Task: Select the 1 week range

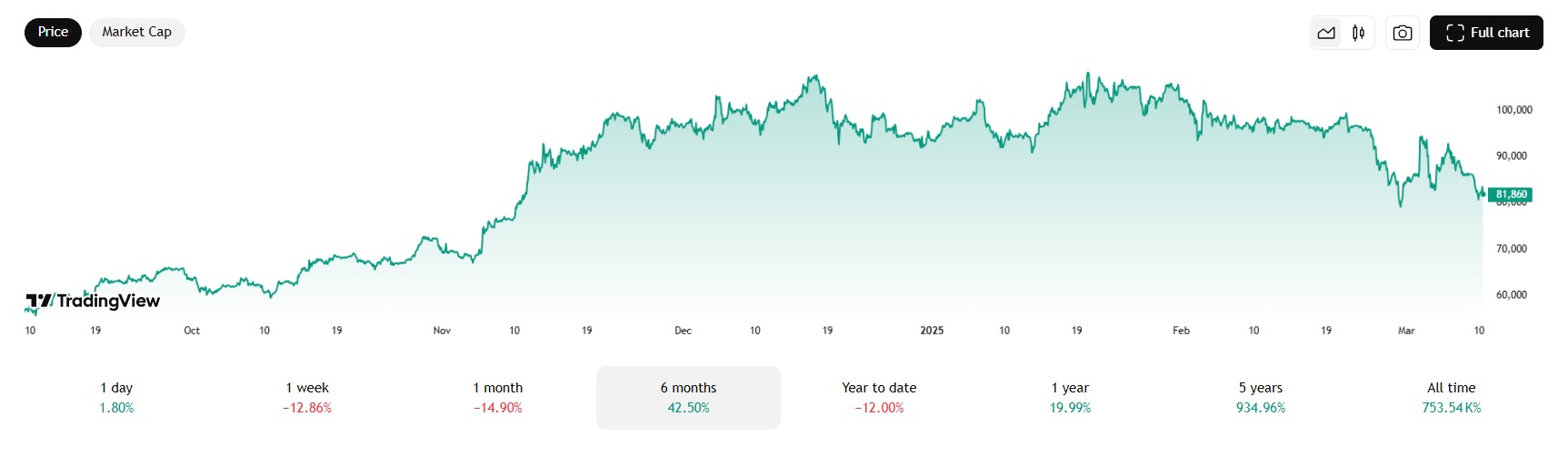Action: 307,398
